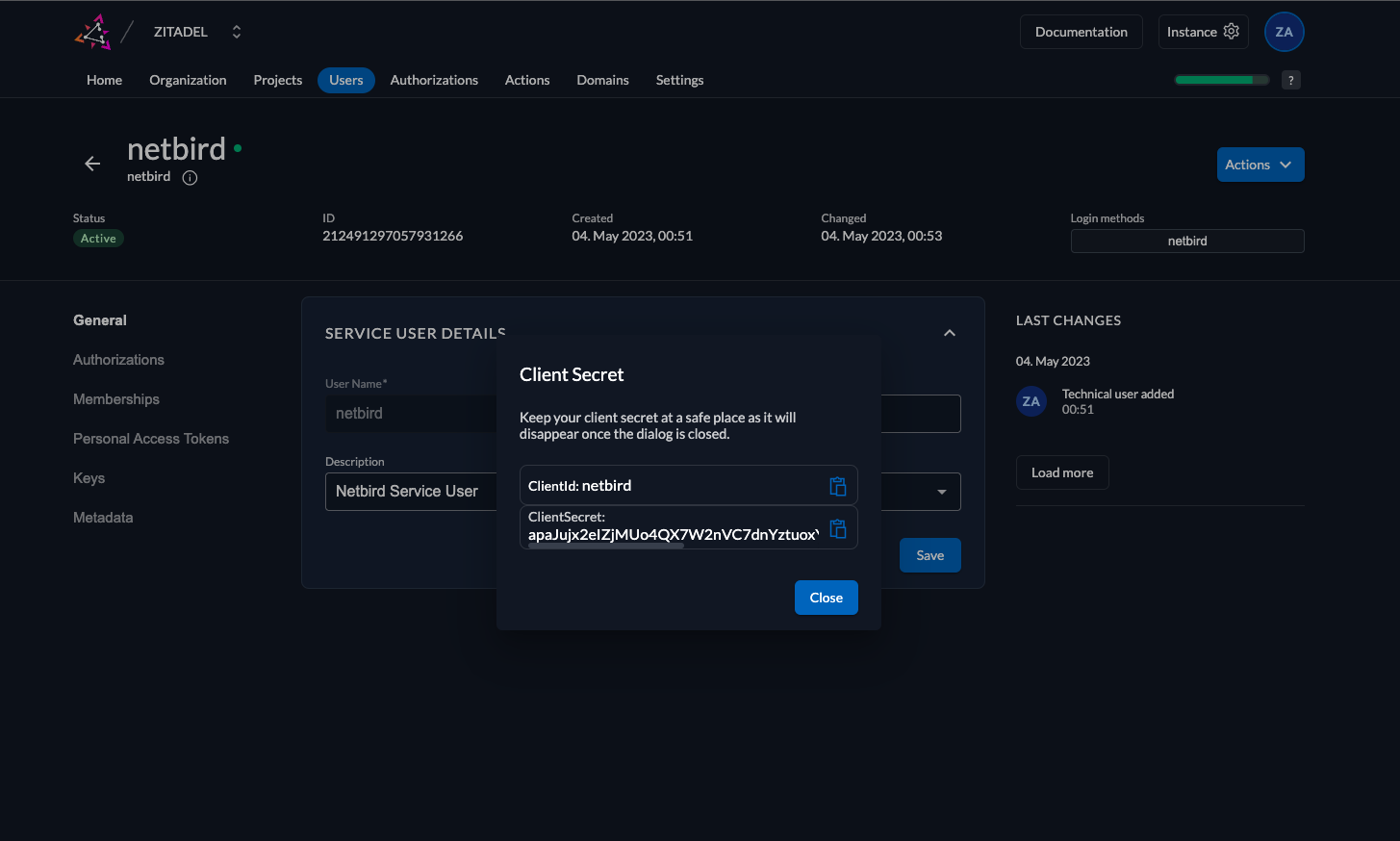Close the Client Secret dialog

(x=826, y=598)
